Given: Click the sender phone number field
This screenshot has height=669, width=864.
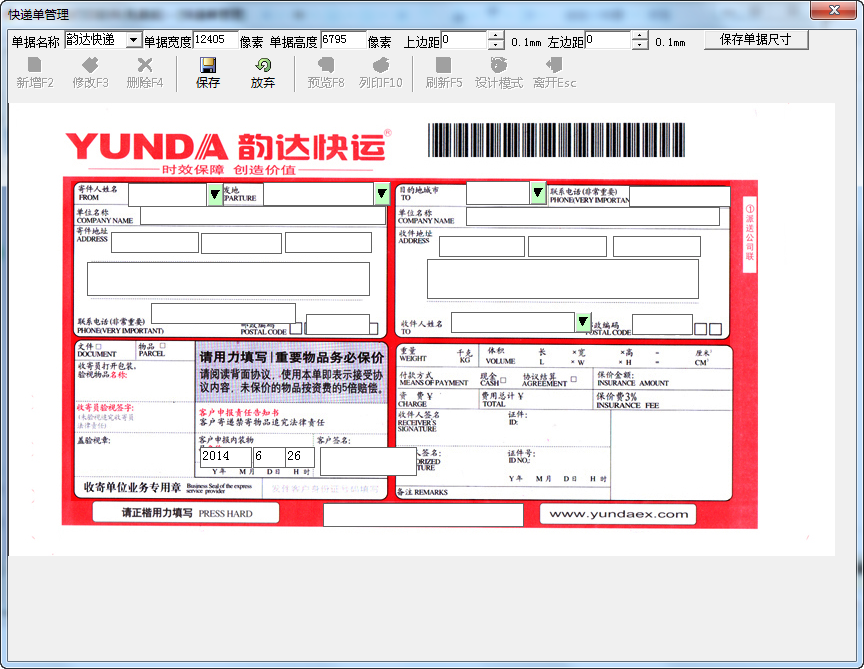Looking at the screenshot, I should click(x=223, y=313).
